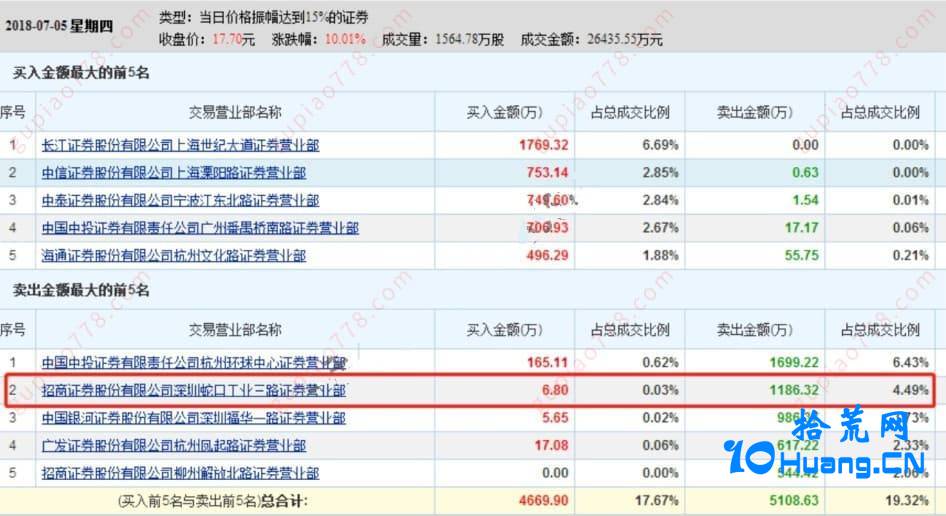Click 卖出金额(万) header in buy table
Image resolution: width=946 pixels, height=516 pixels.
pyautogui.click(x=755, y=112)
